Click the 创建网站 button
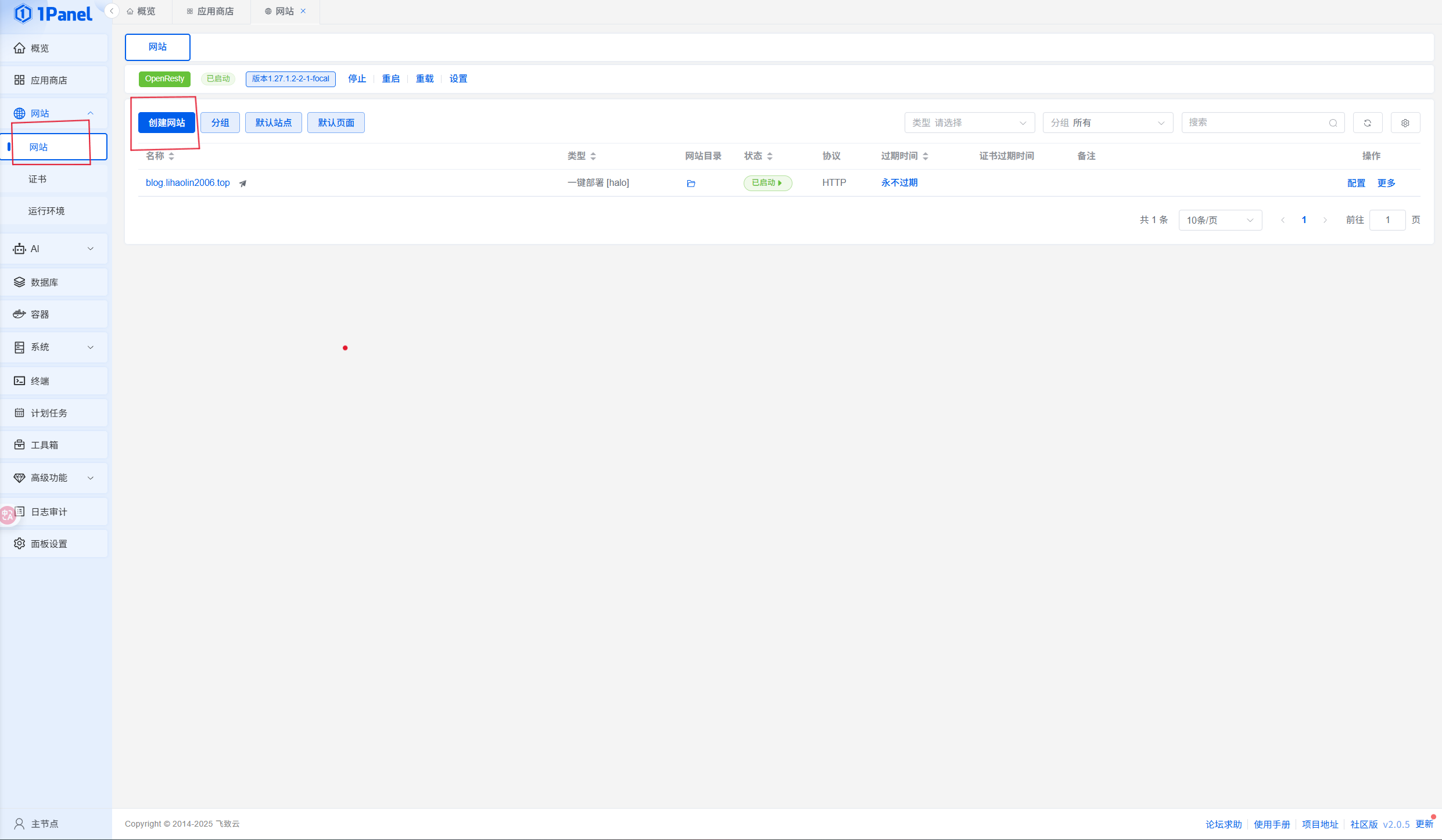The height and width of the screenshot is (840, 1442). (167, 123)
